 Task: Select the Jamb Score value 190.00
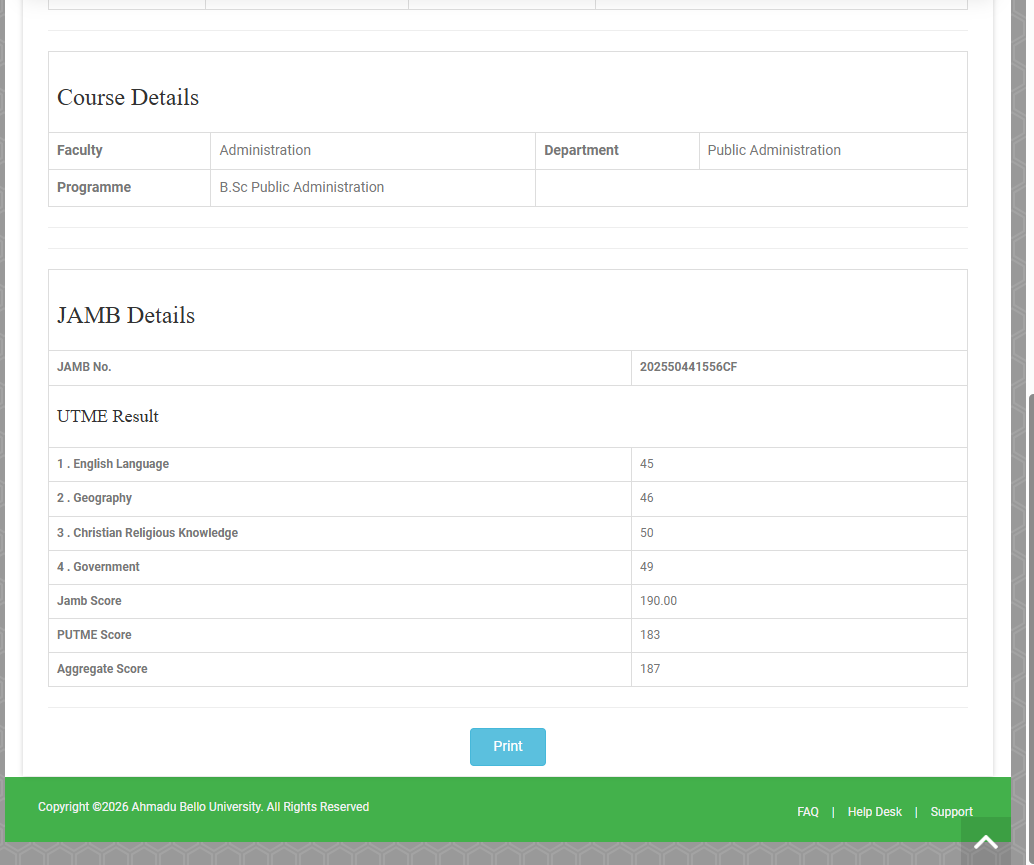point(658,601)
